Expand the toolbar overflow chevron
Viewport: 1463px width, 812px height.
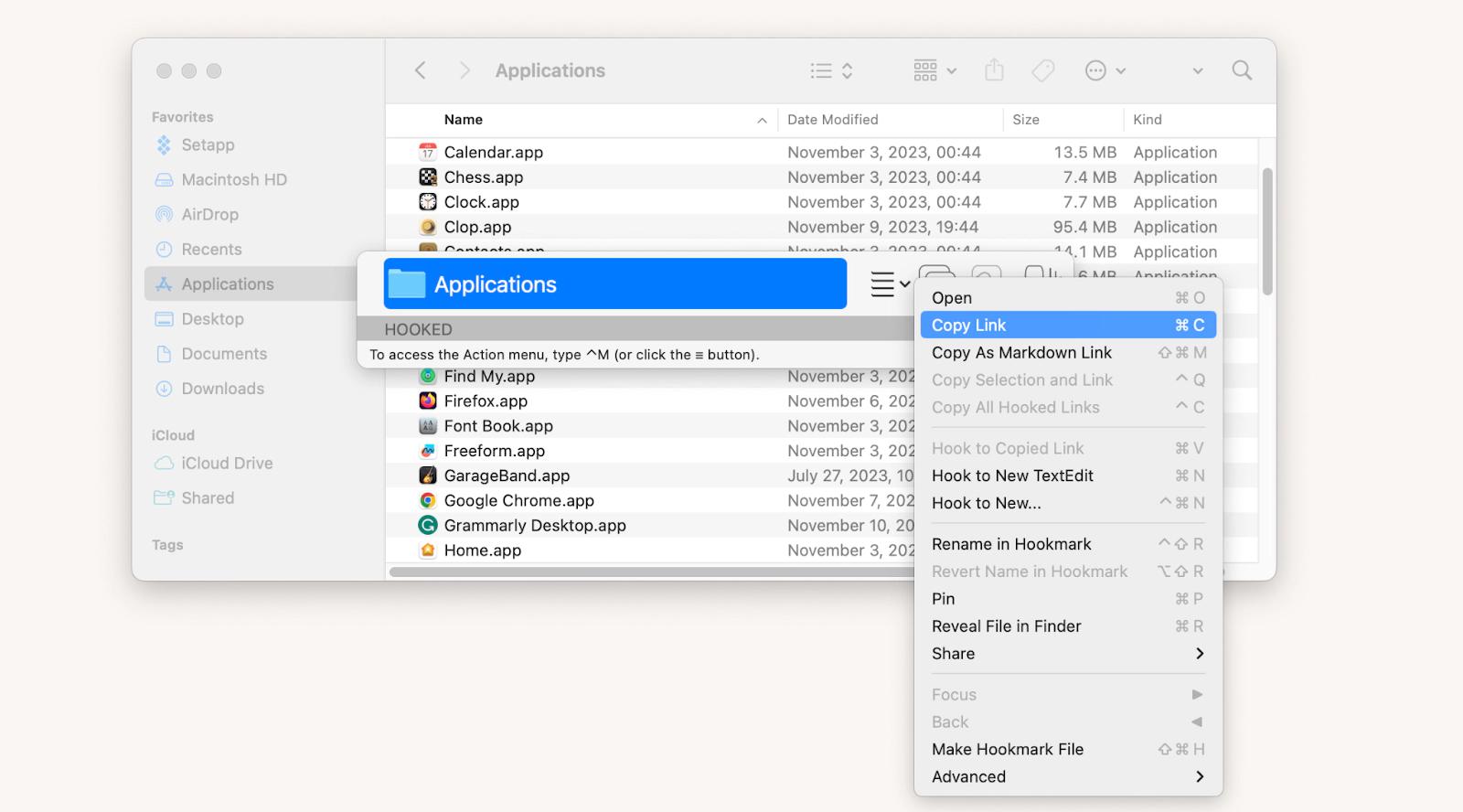(x=1197, y=71)
